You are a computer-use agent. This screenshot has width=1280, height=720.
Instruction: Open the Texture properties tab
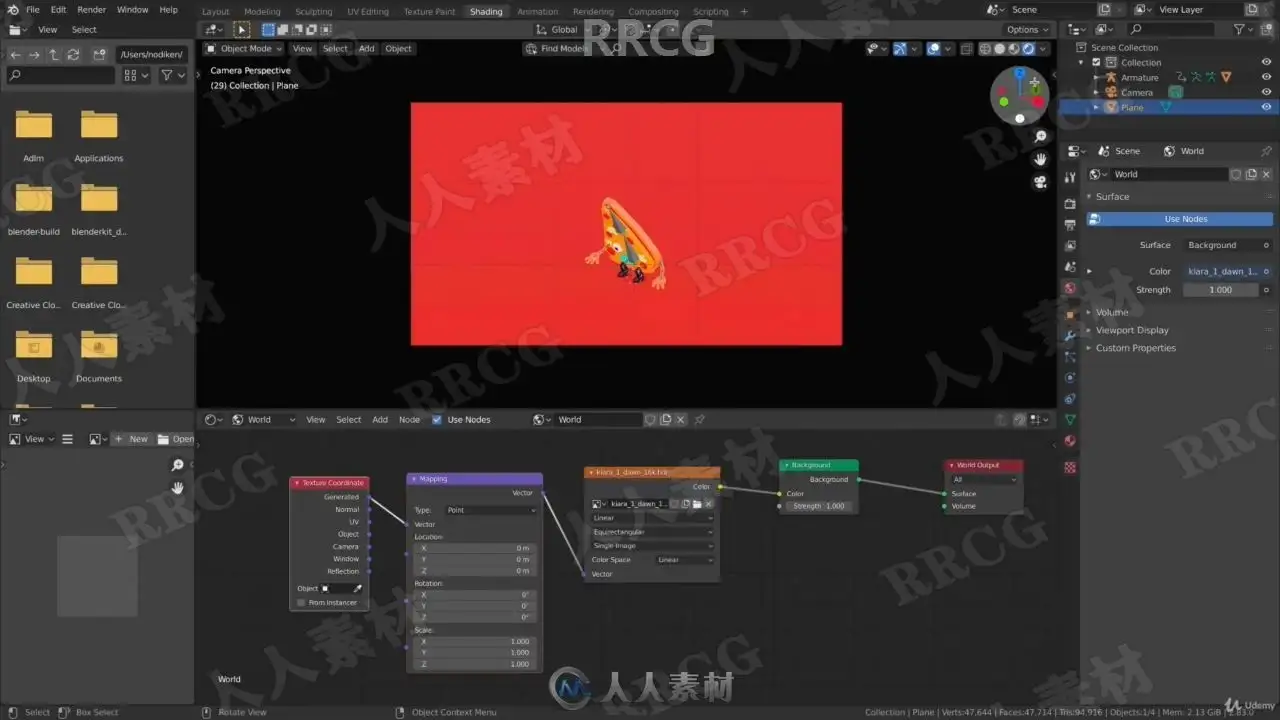point(1070,466)
